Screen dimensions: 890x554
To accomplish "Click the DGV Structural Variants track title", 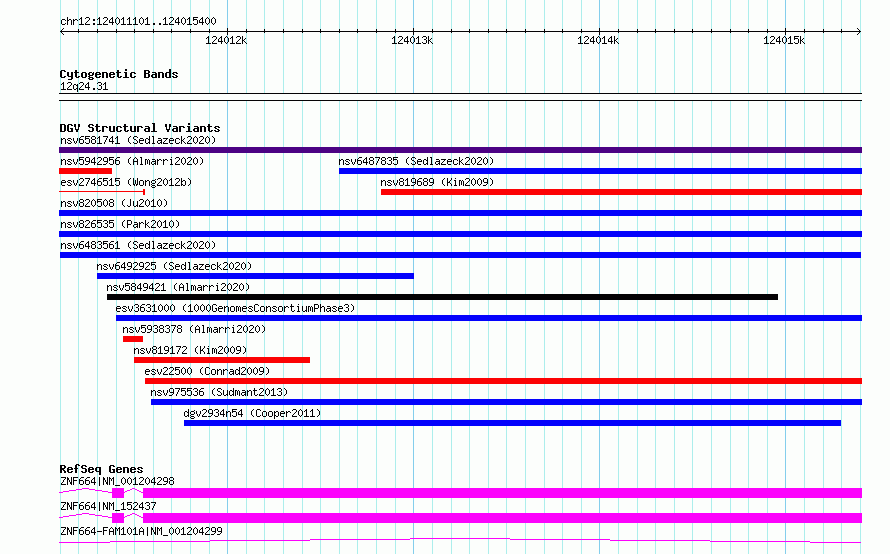I will [x=140, y=128].
